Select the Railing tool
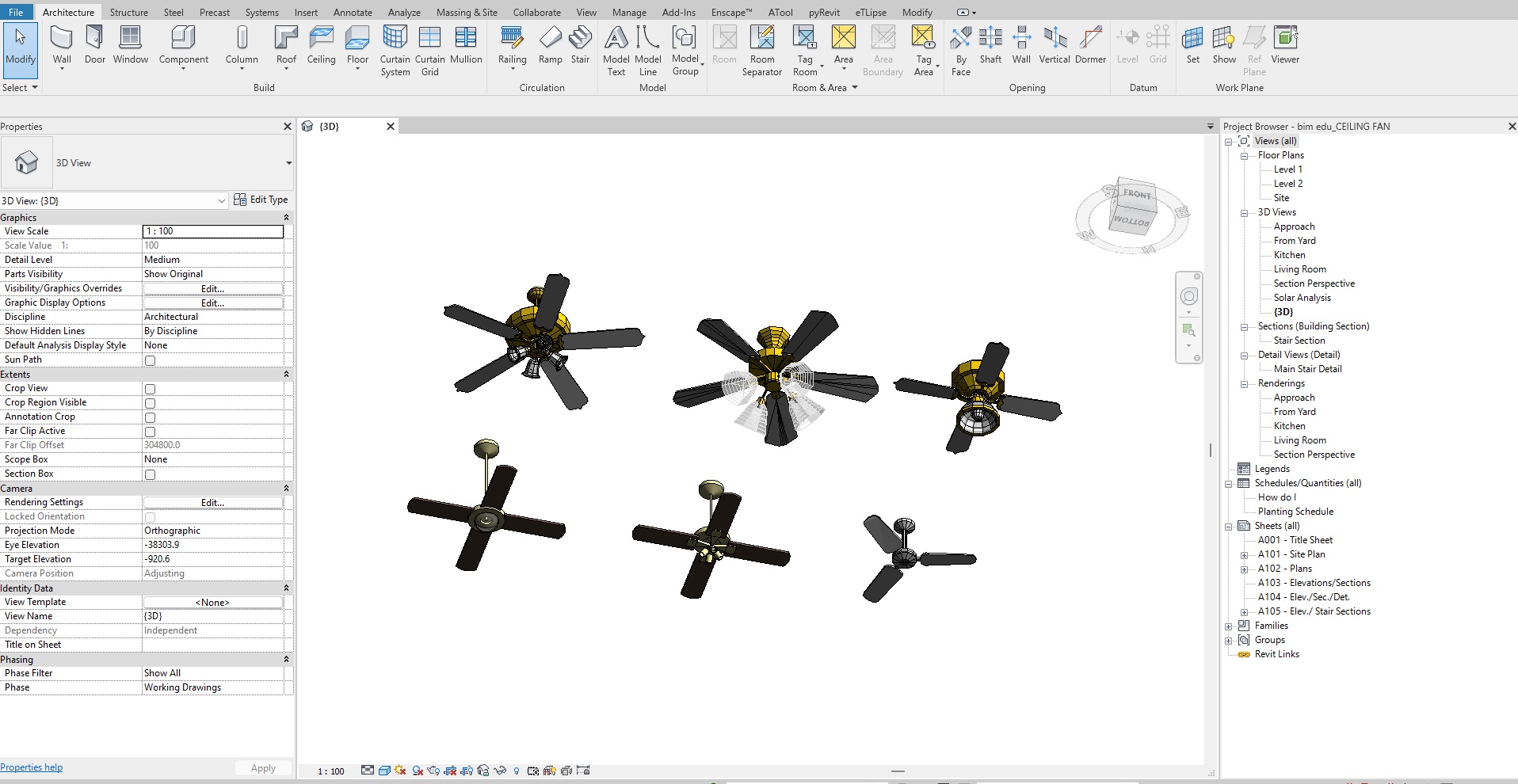The image size is (1518, 784). (512, 44)
